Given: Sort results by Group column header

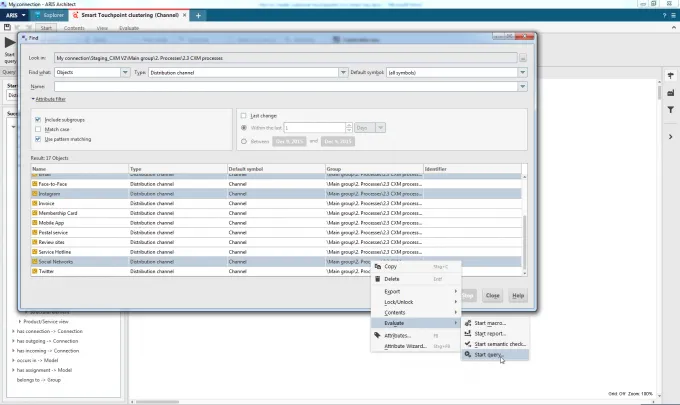Looking at the screenshot, I should (x=374, y=169).
